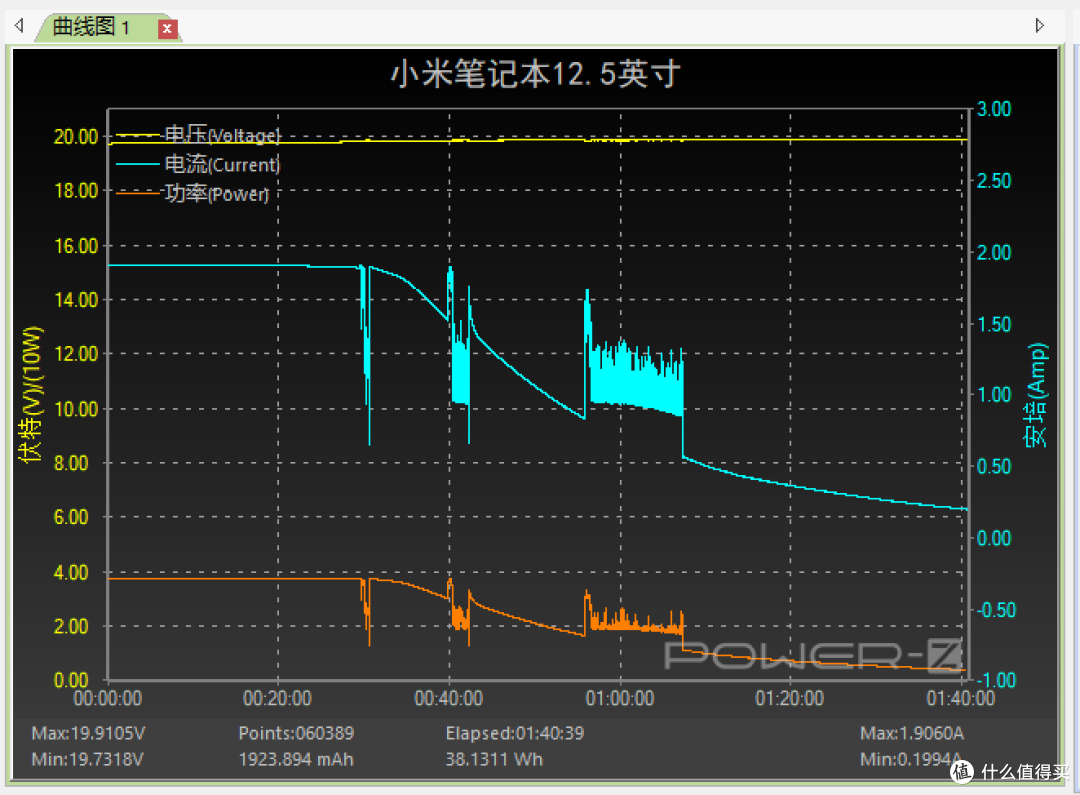
Task: Click the 功率(Power) legend entry
Action: pyautogui.click(x=215, y=194)
